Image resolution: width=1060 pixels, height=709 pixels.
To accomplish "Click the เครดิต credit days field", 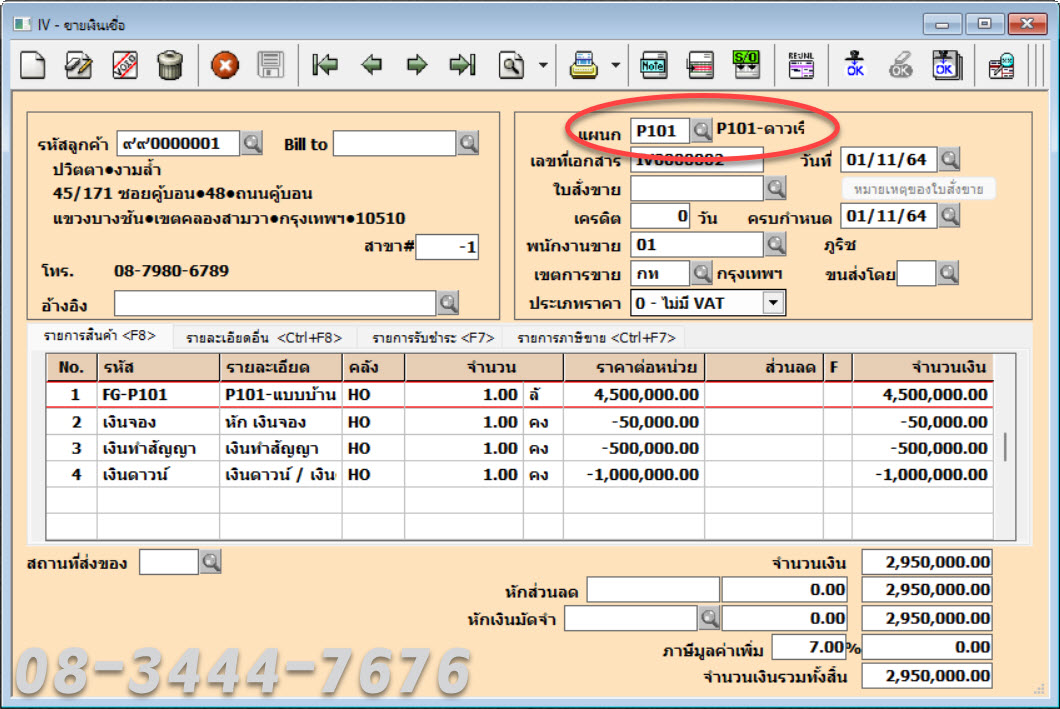I will click(660, 216).
